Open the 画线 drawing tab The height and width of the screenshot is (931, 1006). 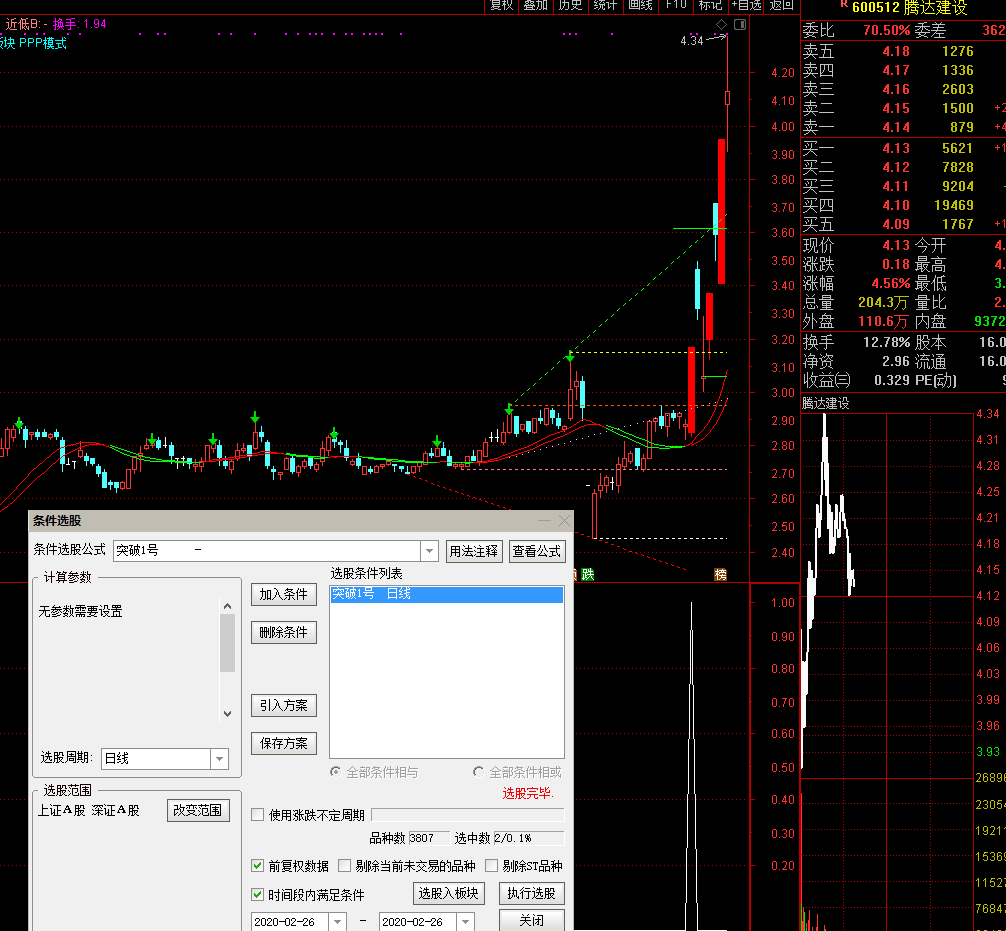640,5
